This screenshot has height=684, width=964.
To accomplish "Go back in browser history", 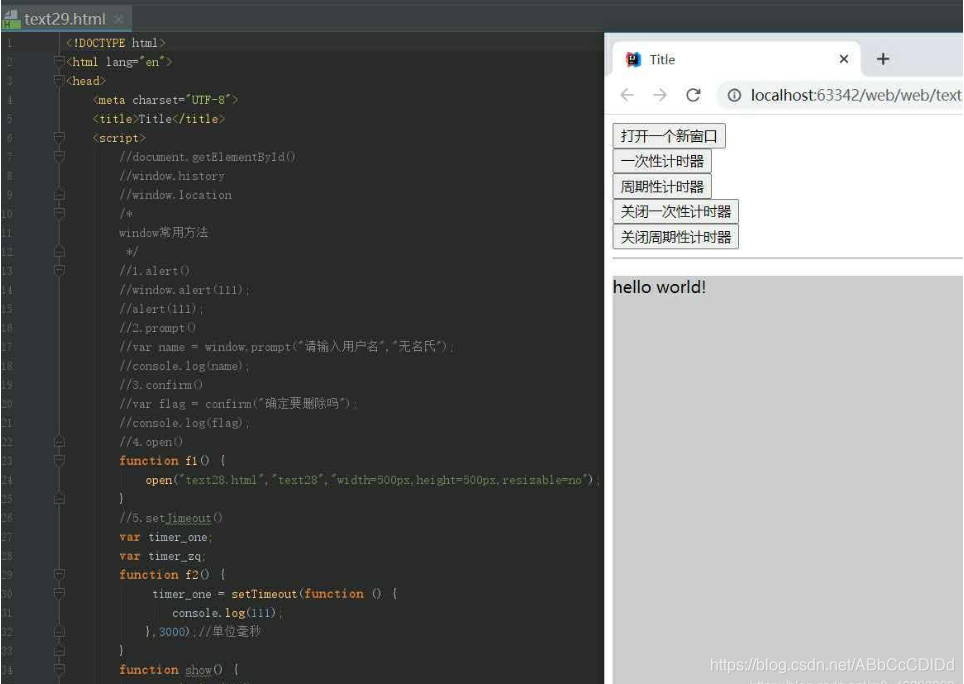I will (627, 95).
